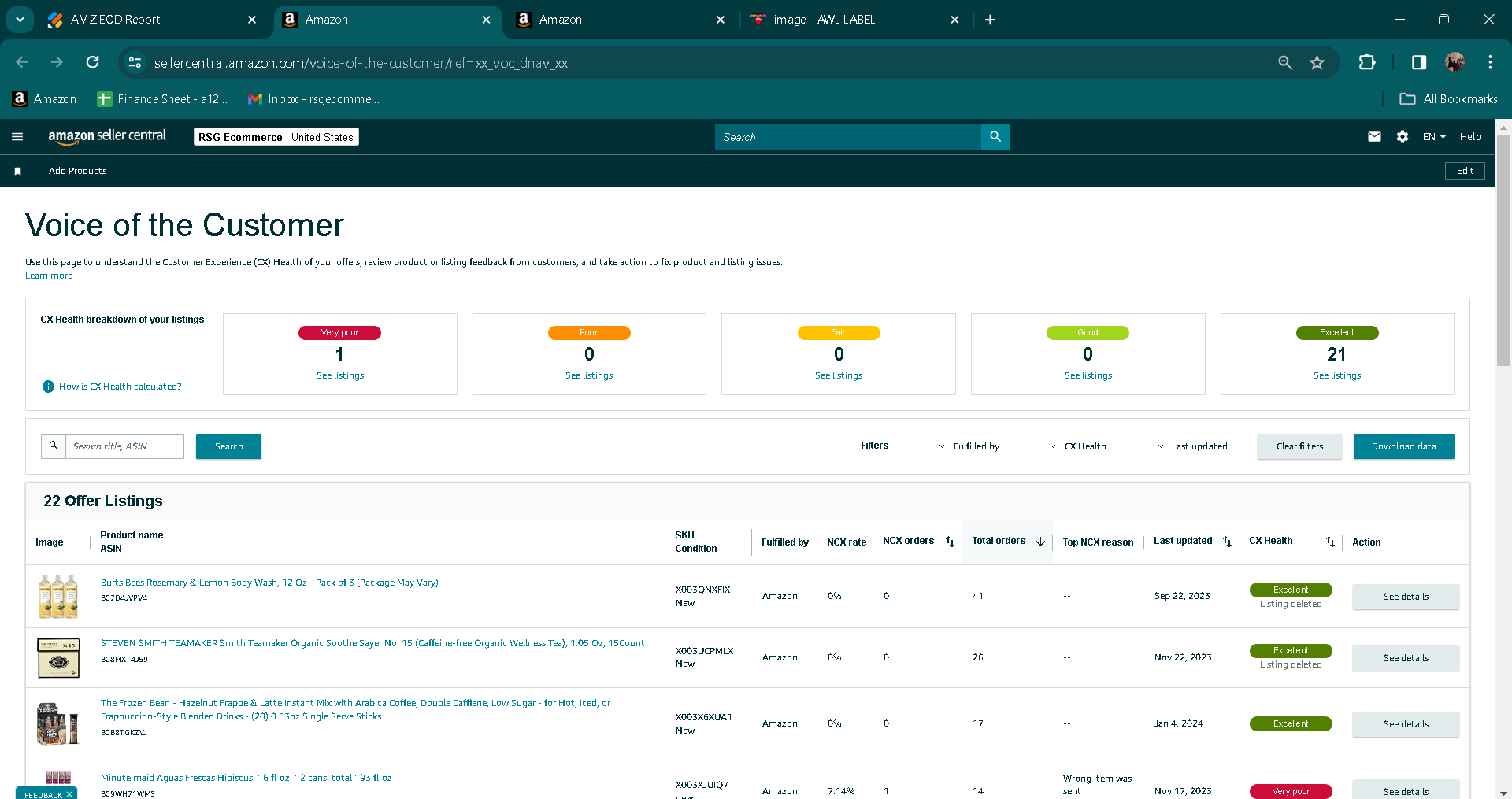This screenshot has width=1512, height=799.
Task: Open the EN language dropdown
Action: tap(1434, 137)
